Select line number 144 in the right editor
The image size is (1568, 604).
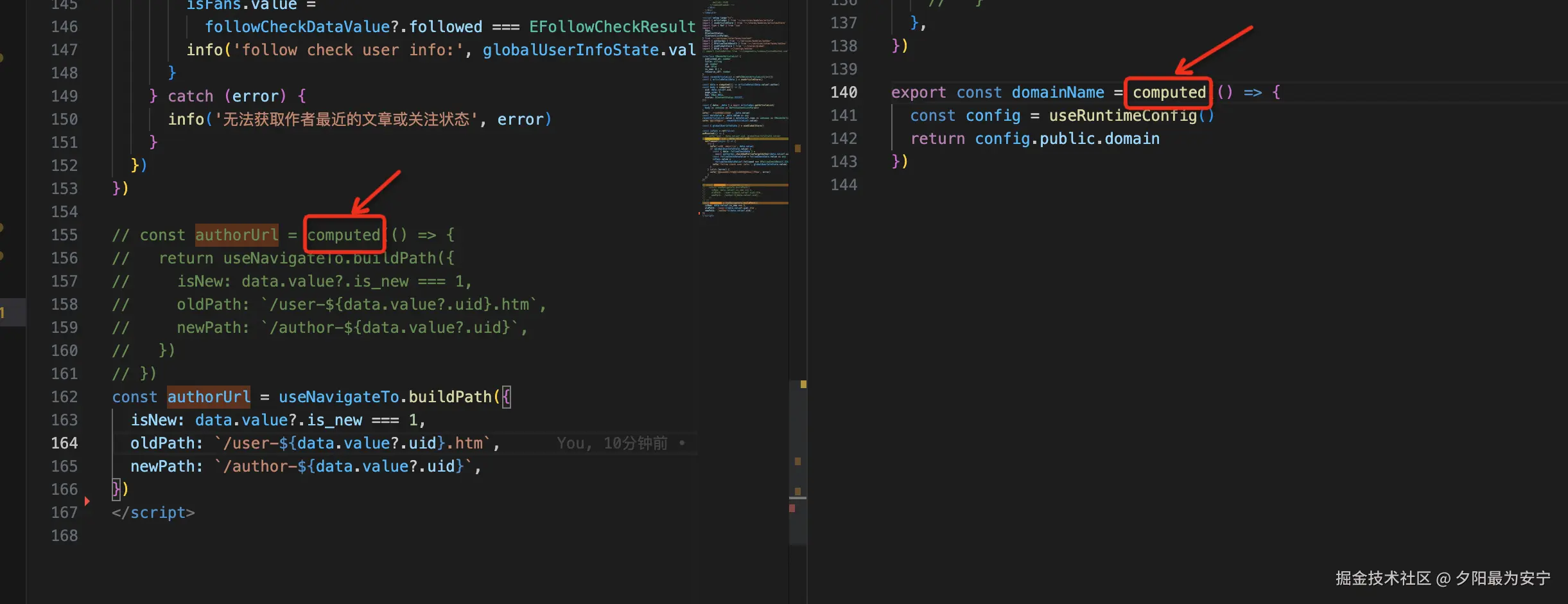point(844,185)
